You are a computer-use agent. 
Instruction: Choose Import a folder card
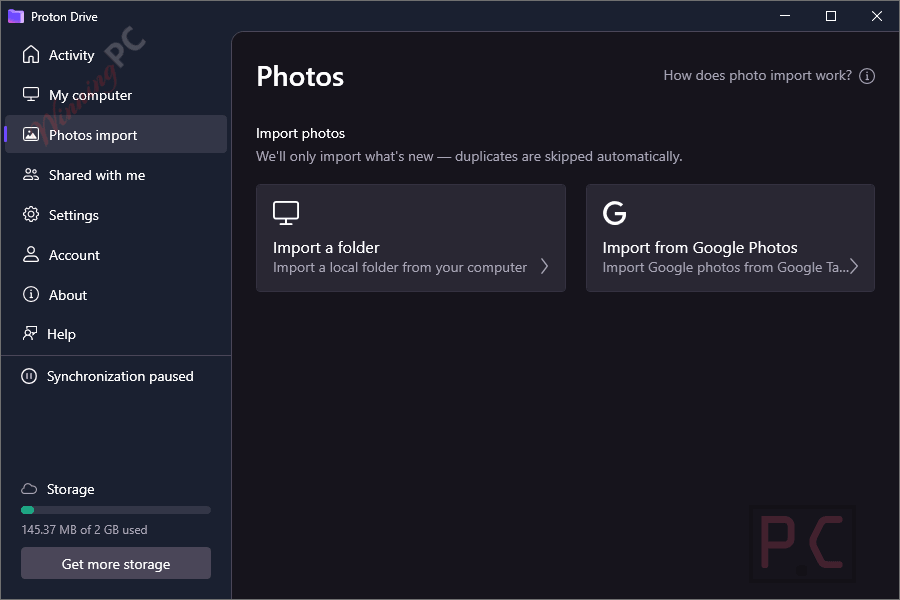[x=411, y=238]
